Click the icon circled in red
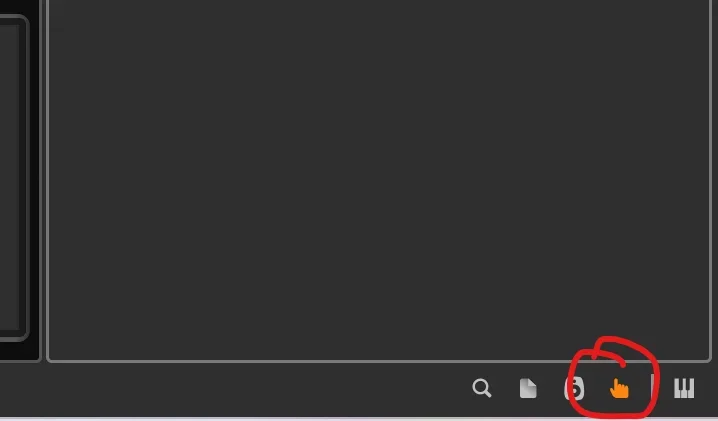The height and width of the screenshot is (421, 718). tap(619, 388)
